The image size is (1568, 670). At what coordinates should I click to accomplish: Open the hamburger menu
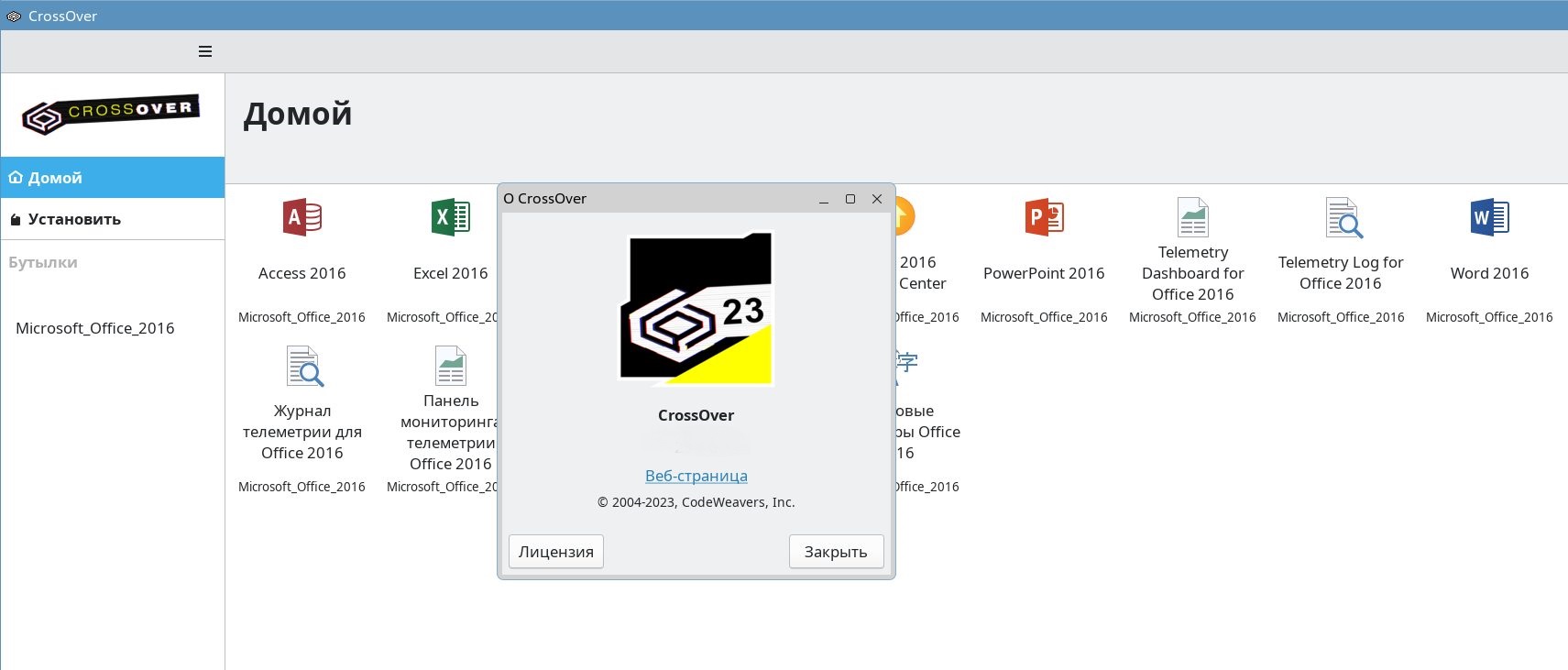(205, 51)
